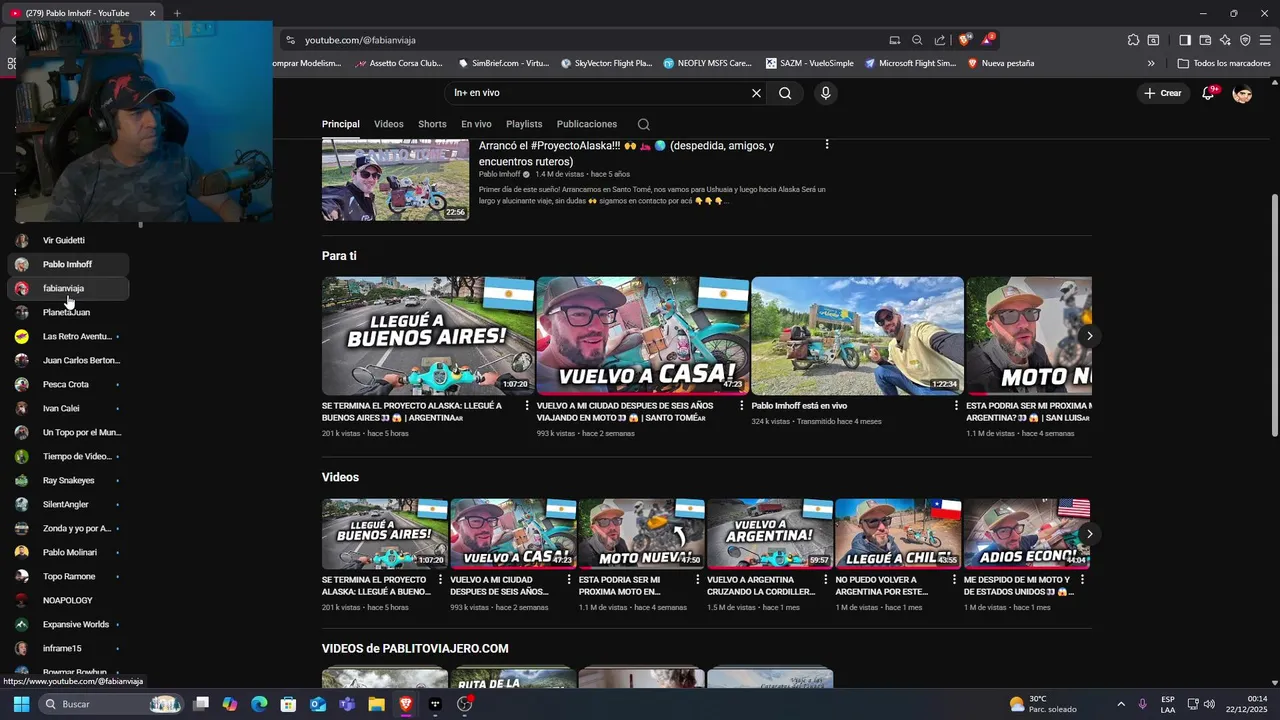1280x720 pixels.
Task: Click the YouTube search magnifier button
Action: point(785,93)
